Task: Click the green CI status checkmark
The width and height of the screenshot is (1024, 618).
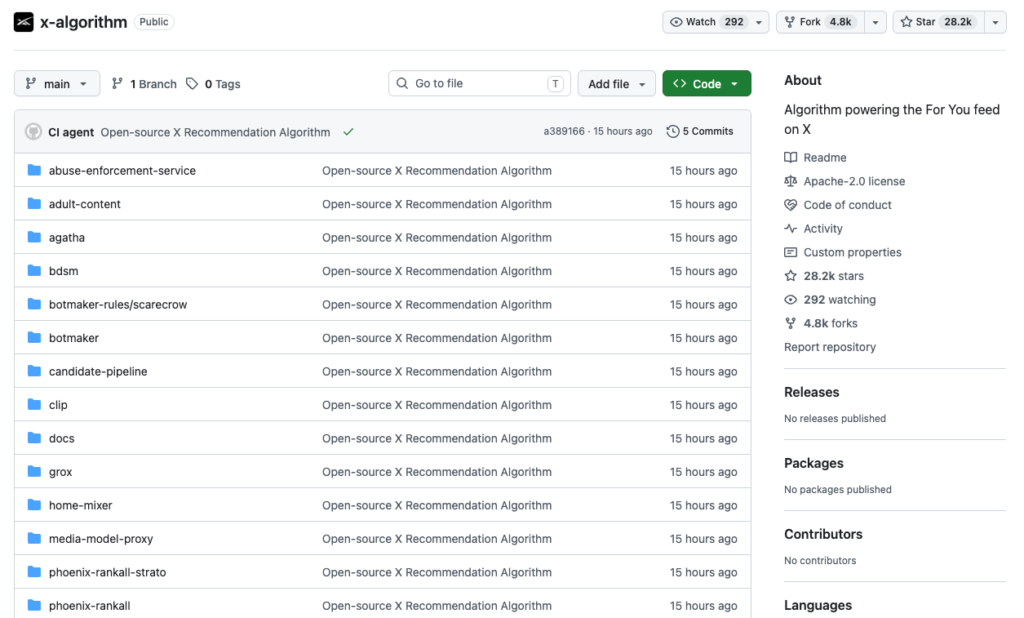Action: point(349,132)
